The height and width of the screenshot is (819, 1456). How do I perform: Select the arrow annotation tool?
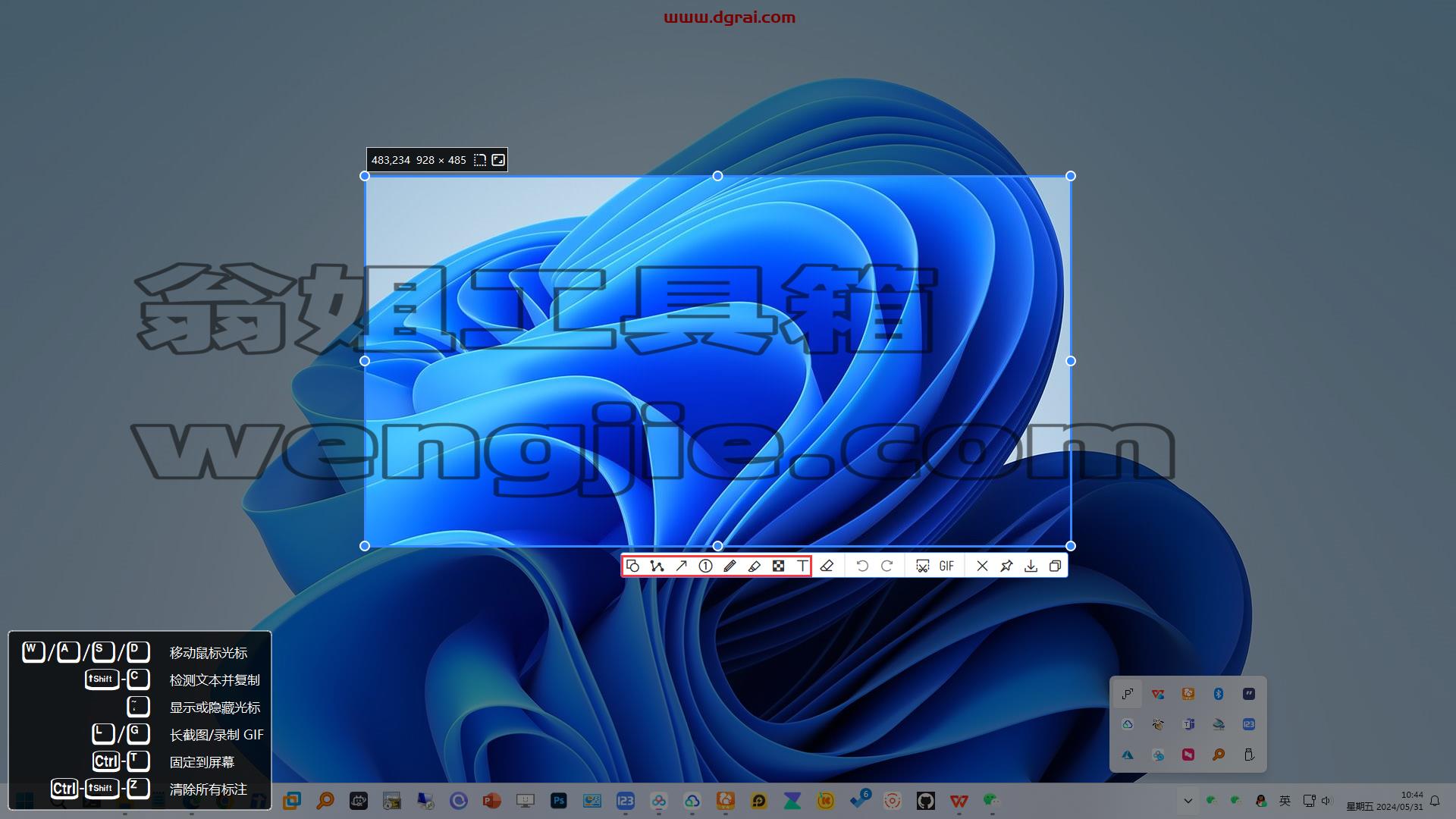pos(681,566)
